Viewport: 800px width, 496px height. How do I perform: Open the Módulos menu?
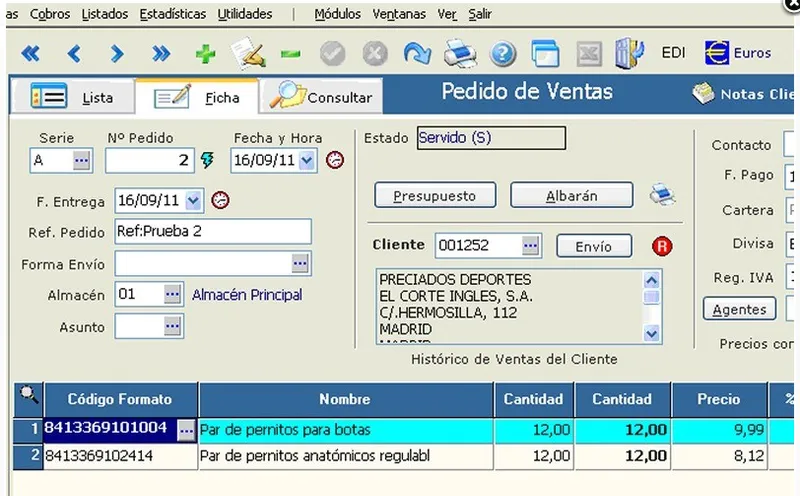tap(337, 14)
